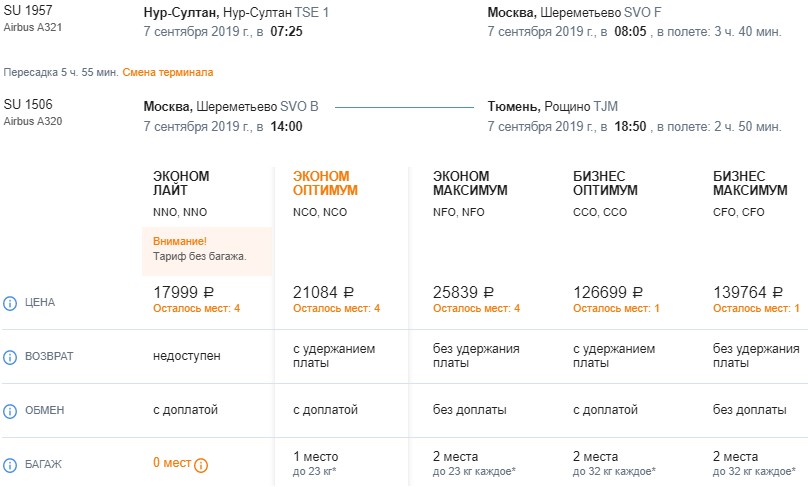Screen dimensions: 808x487
Task: Choose the 25839 ₽ price
Action: click(x=464, y=293)
